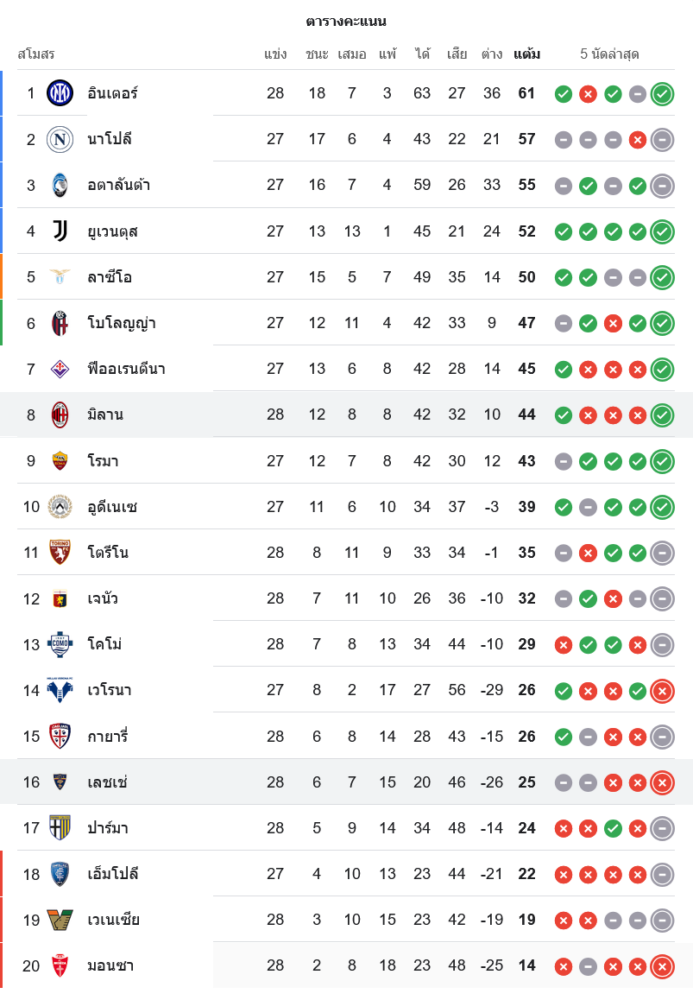Viewport: 693px width, 1000px height.
Task: Select the เลชเช่ table row
Action: tap(300, 783)
